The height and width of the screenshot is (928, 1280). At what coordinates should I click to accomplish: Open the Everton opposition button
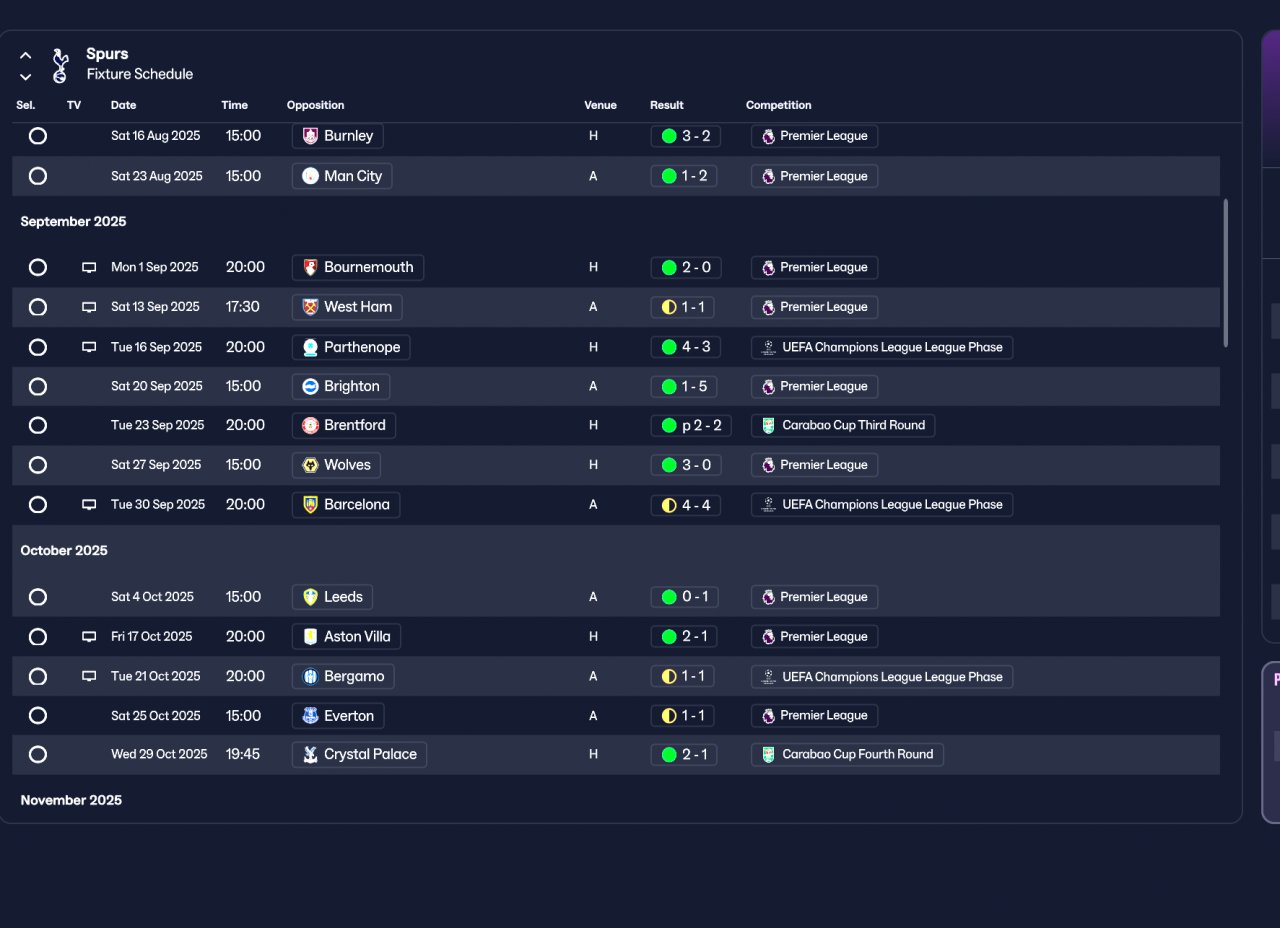(x=339, y=716)
